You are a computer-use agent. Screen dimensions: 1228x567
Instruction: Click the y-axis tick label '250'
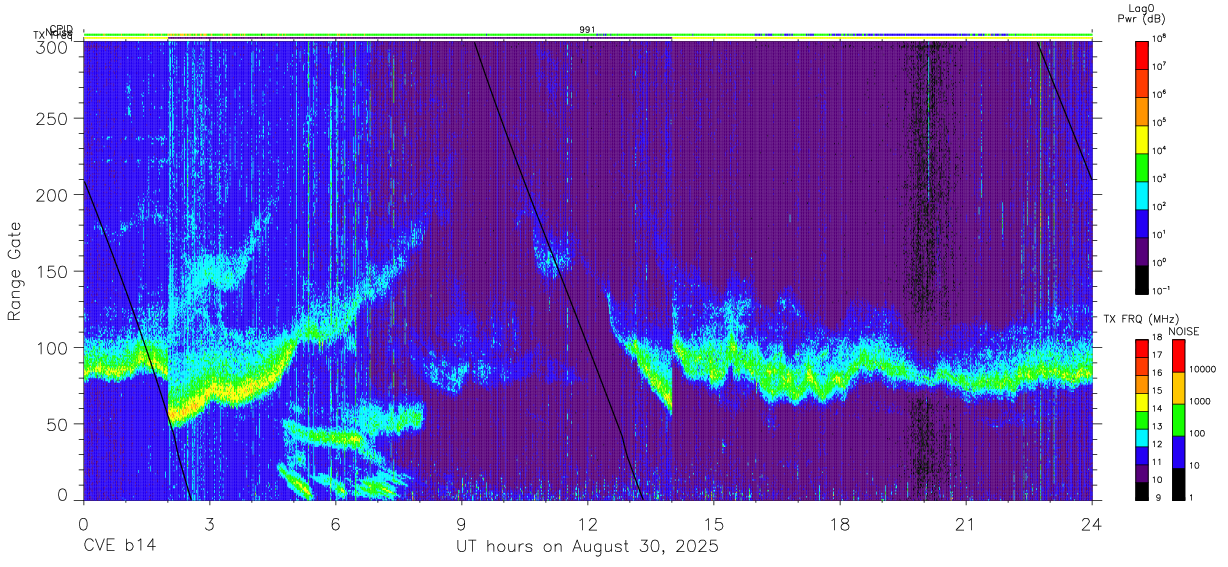click(54, 118)
